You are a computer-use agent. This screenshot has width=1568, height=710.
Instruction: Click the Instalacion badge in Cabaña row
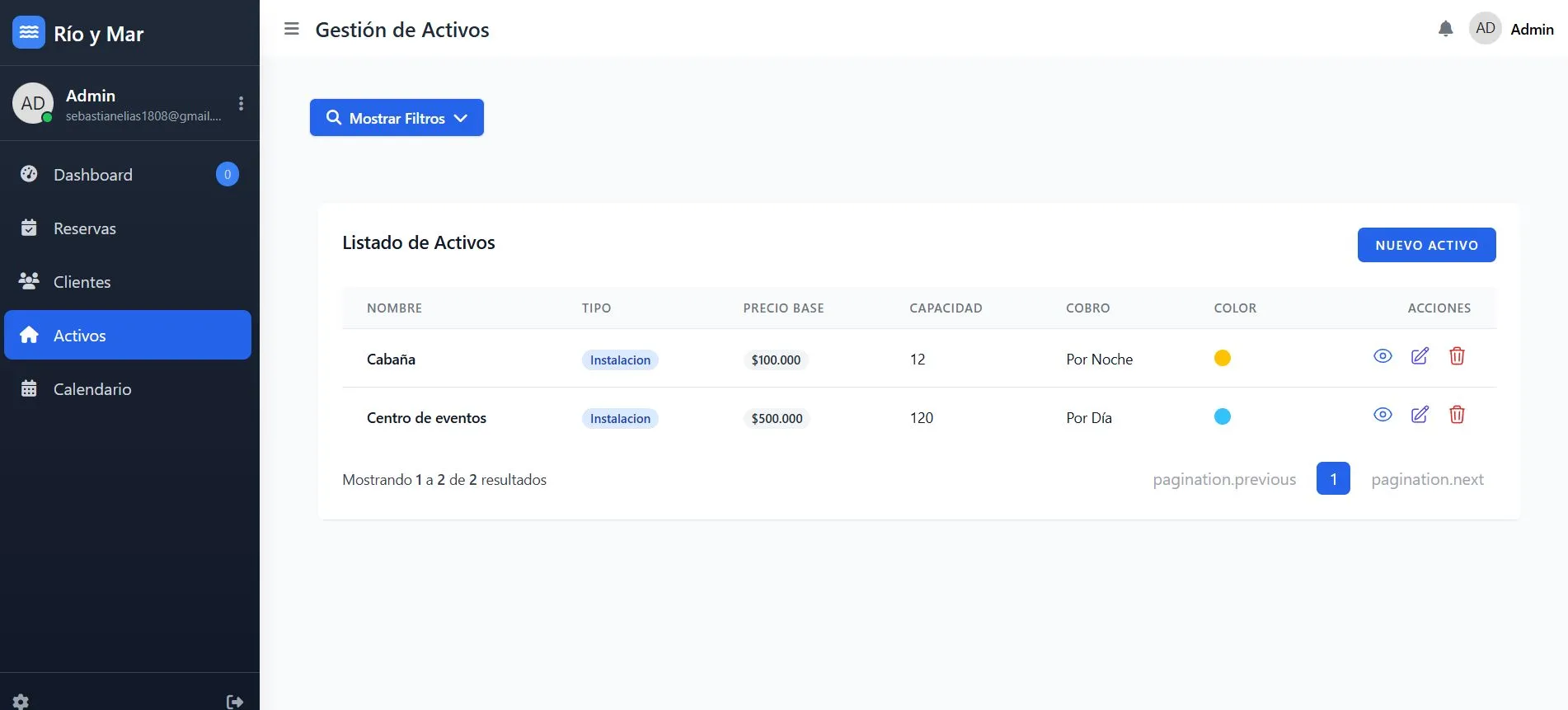pos(620,360)
